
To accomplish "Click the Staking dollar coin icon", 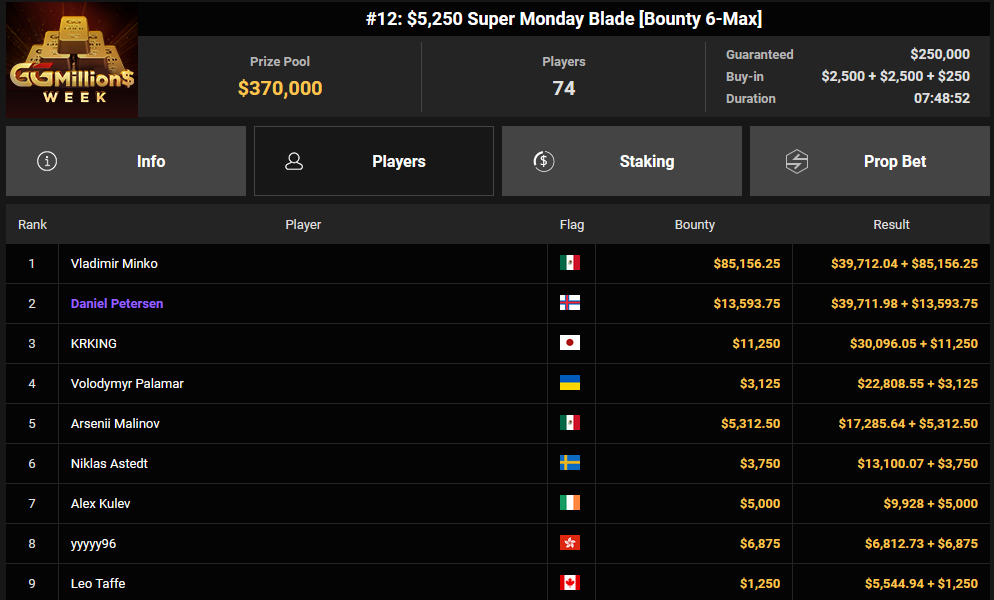I will pos(543,161).
